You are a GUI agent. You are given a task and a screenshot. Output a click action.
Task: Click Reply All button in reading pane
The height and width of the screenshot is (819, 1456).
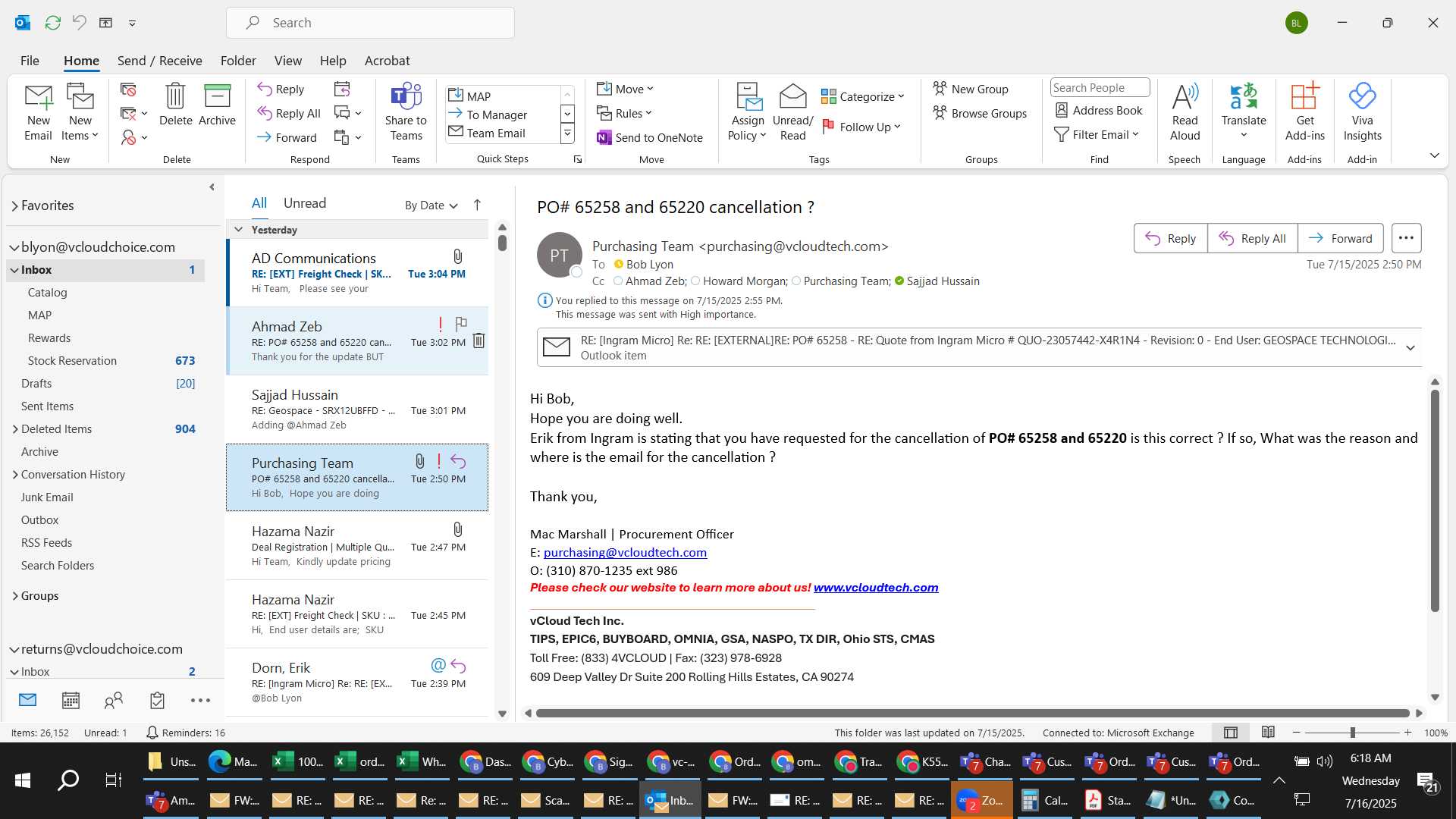[1252, 238]
